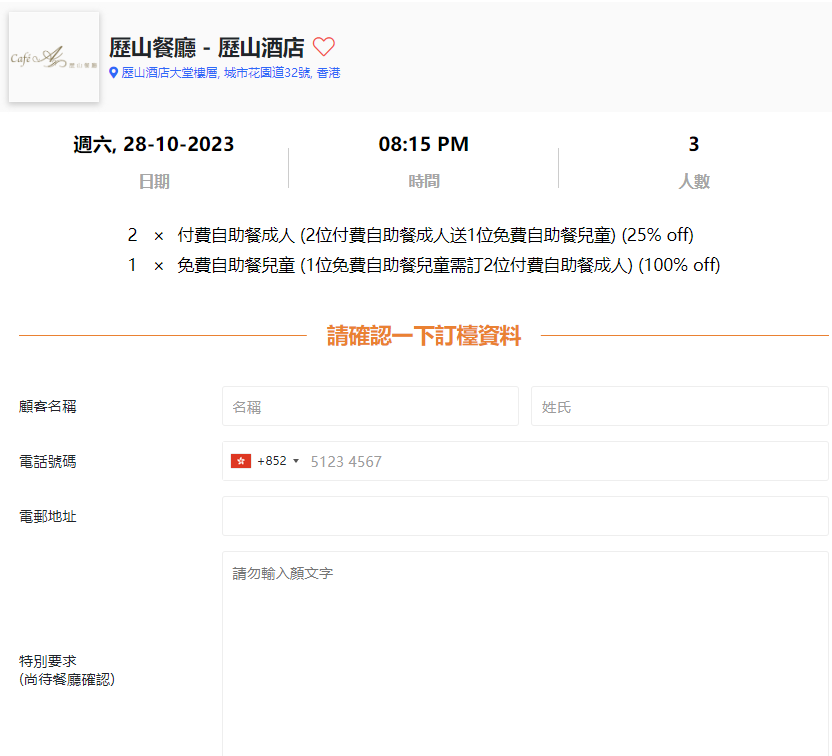The height and width of the screenshot is (756, 832).
Task: Click the 特別要求 label
Action: (48, 661)
